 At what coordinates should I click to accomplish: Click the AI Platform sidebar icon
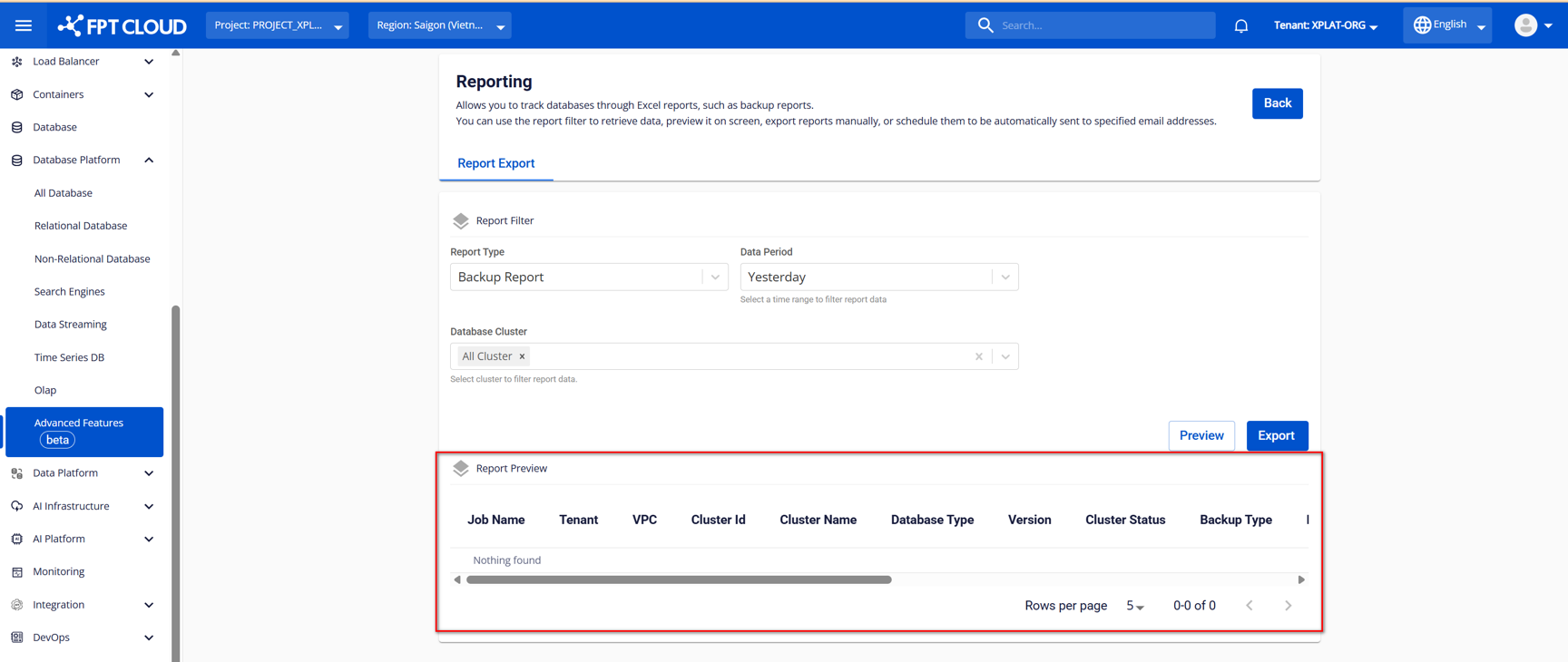[x=17, y=539]
